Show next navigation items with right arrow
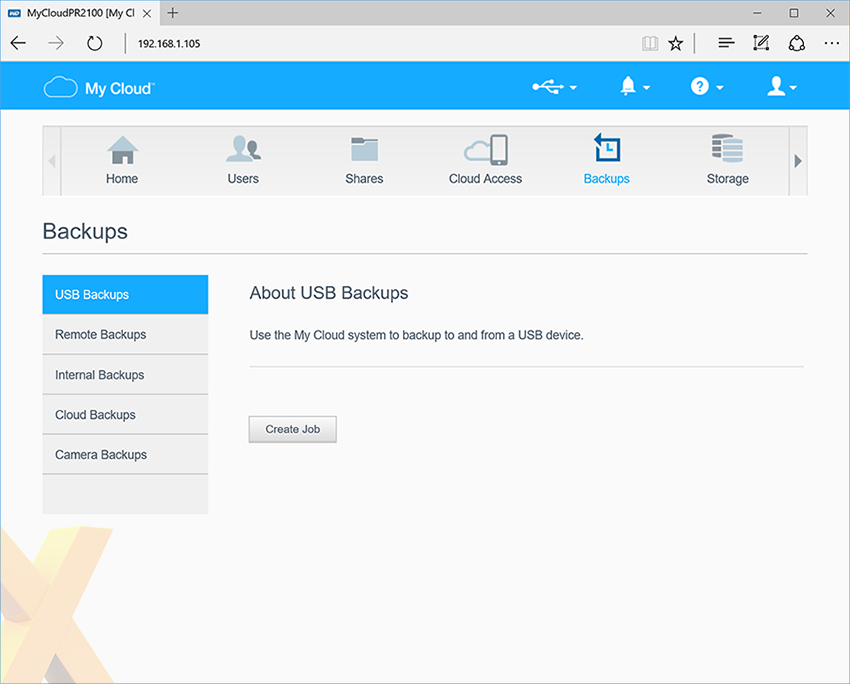 (798, 161)
